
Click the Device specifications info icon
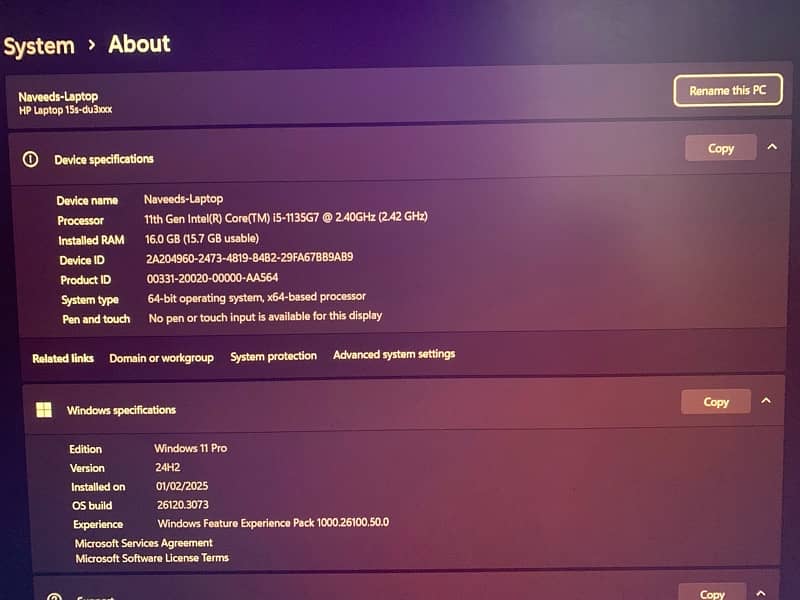click(31, 159)
